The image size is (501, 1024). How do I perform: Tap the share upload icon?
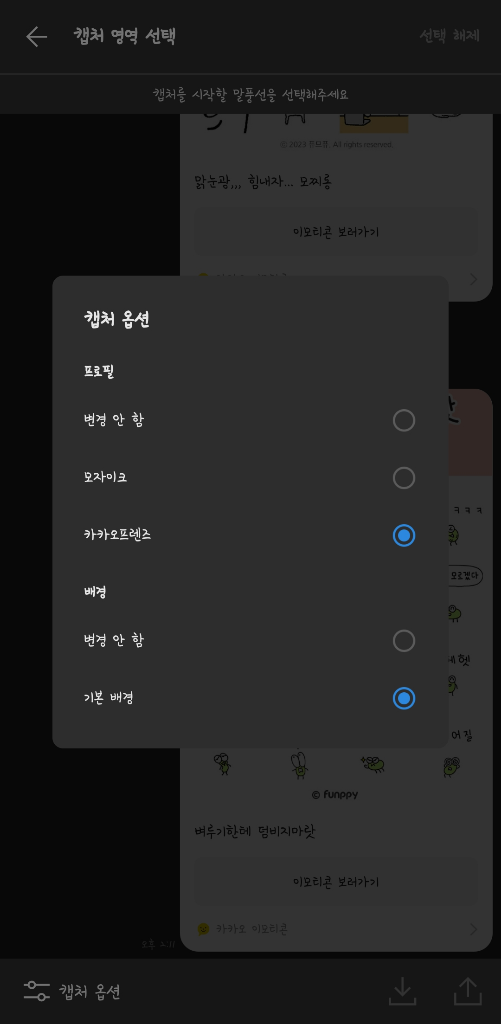pyautogui.click(x=468, y=991)
